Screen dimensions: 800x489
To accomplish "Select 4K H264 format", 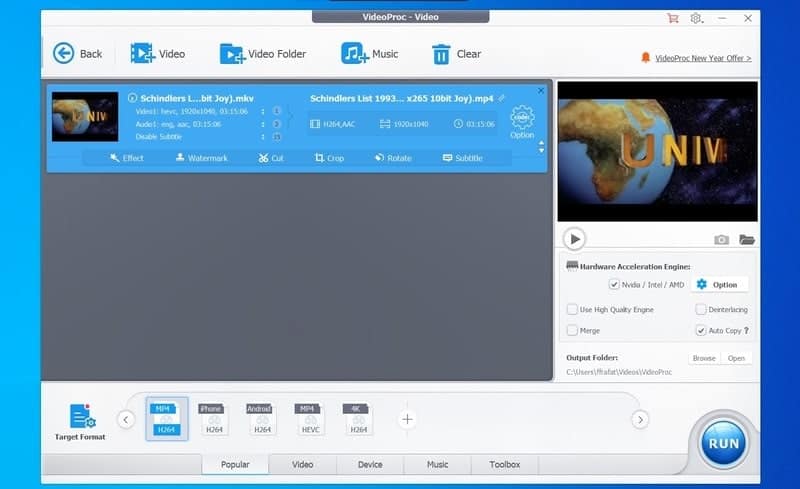I will pyautogui.click(x=358, y=419).
